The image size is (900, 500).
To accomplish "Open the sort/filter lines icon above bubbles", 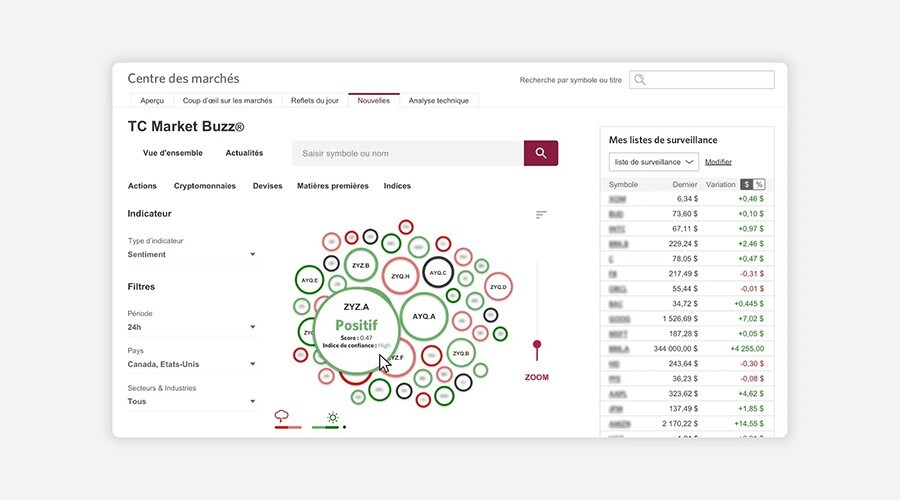I will [541, 215].
